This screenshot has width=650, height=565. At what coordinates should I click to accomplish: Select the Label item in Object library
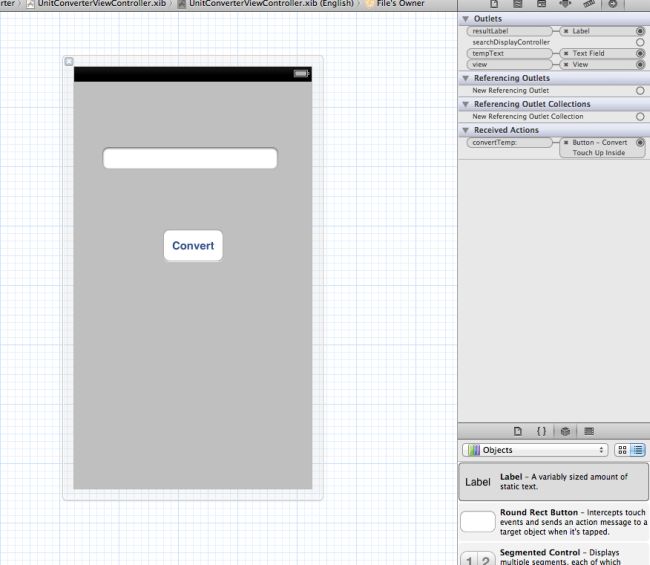553,482
